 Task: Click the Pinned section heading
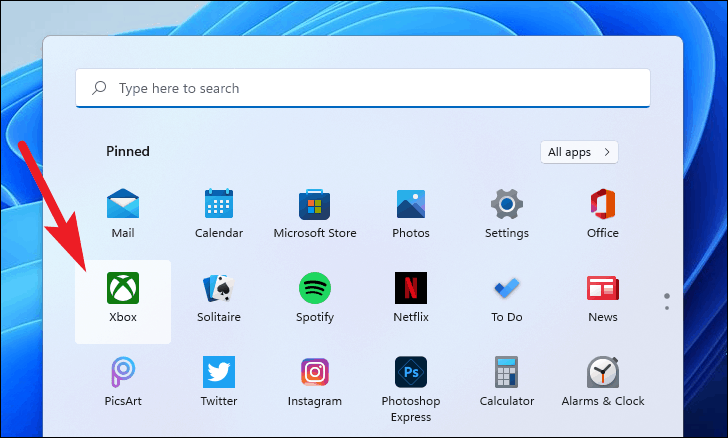[128, 151]
